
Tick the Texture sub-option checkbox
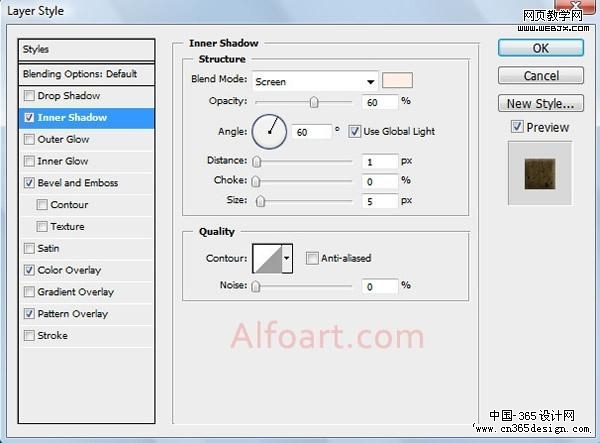(42, 226)
